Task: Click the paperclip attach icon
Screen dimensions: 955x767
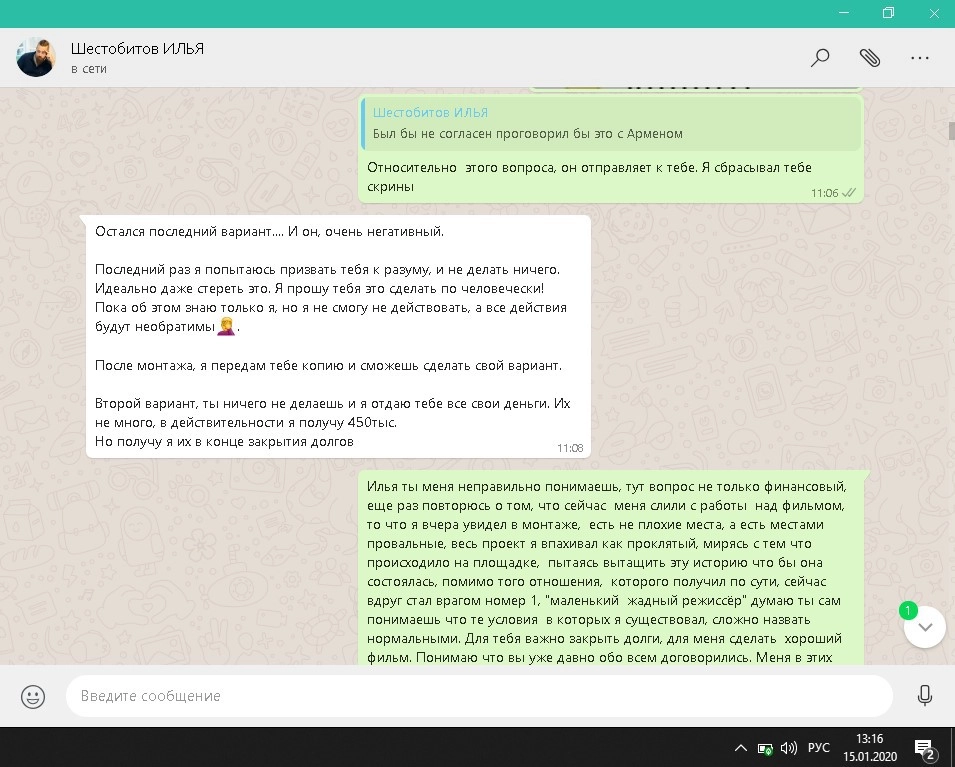Action: point(870,58)
